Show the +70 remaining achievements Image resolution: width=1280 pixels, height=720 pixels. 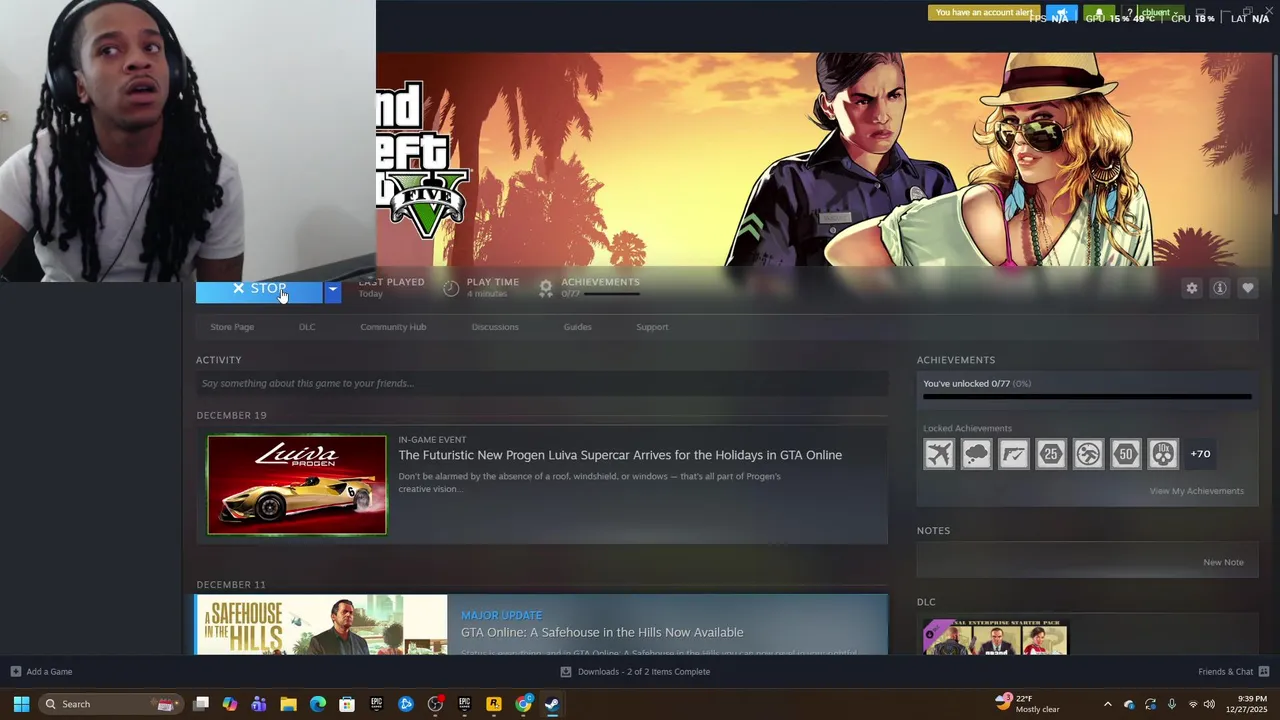pos(1200,454)
